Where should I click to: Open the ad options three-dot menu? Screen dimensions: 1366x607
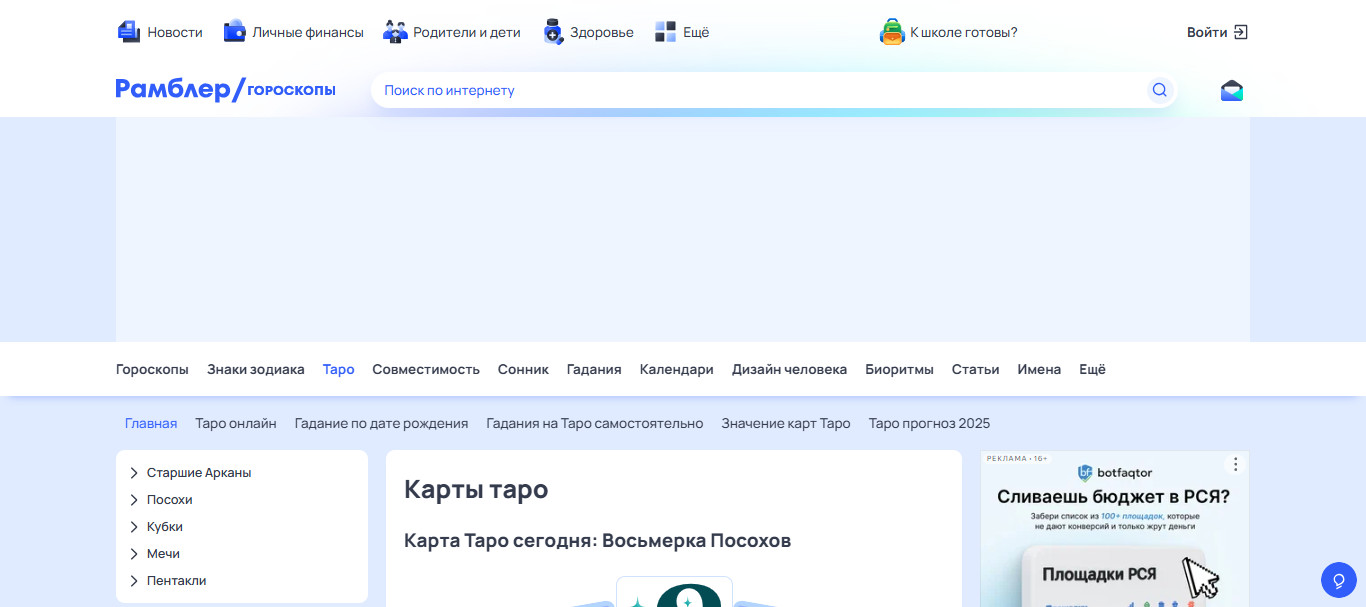point(1236,464)
